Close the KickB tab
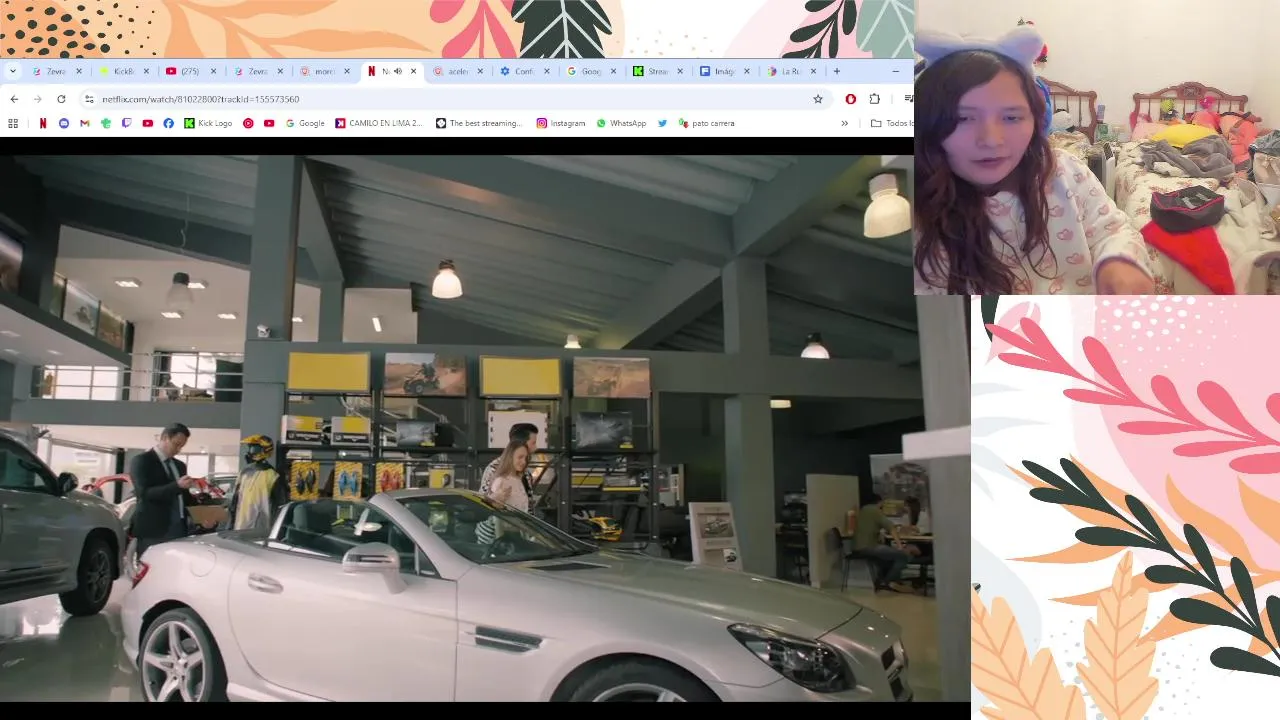The height and width of the screenshot is (720, 1280). pos(146,71)
